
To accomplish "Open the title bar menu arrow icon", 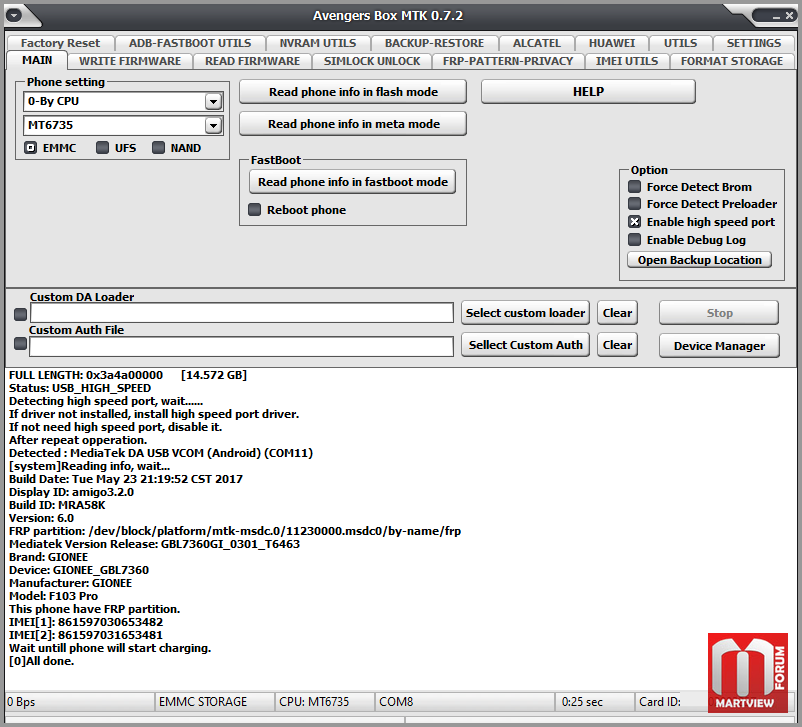I will pyautogui.click(x=14, y=15).
